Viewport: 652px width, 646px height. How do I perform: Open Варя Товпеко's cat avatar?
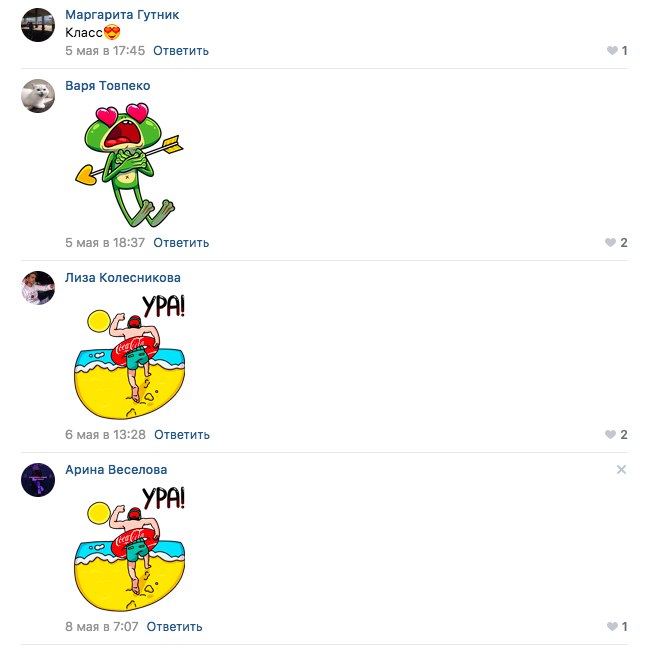point(38,96)
